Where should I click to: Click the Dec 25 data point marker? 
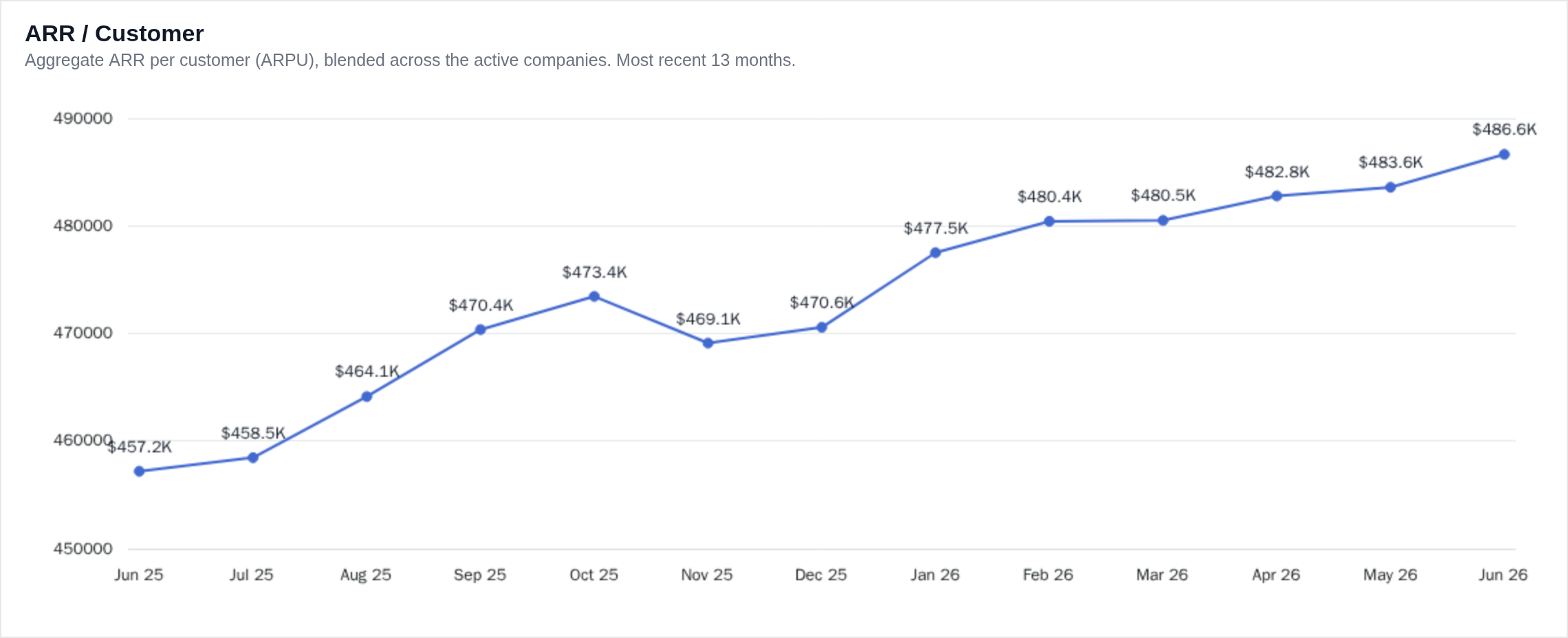[x=822, y=327]
